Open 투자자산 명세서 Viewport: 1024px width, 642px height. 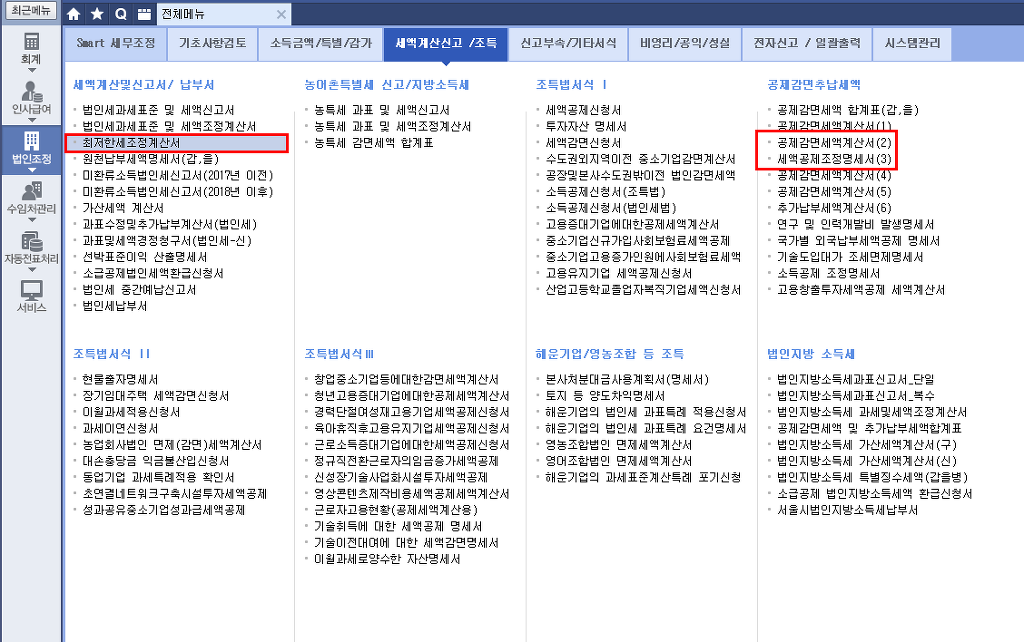pyautogui.click(x=586, y=126)
